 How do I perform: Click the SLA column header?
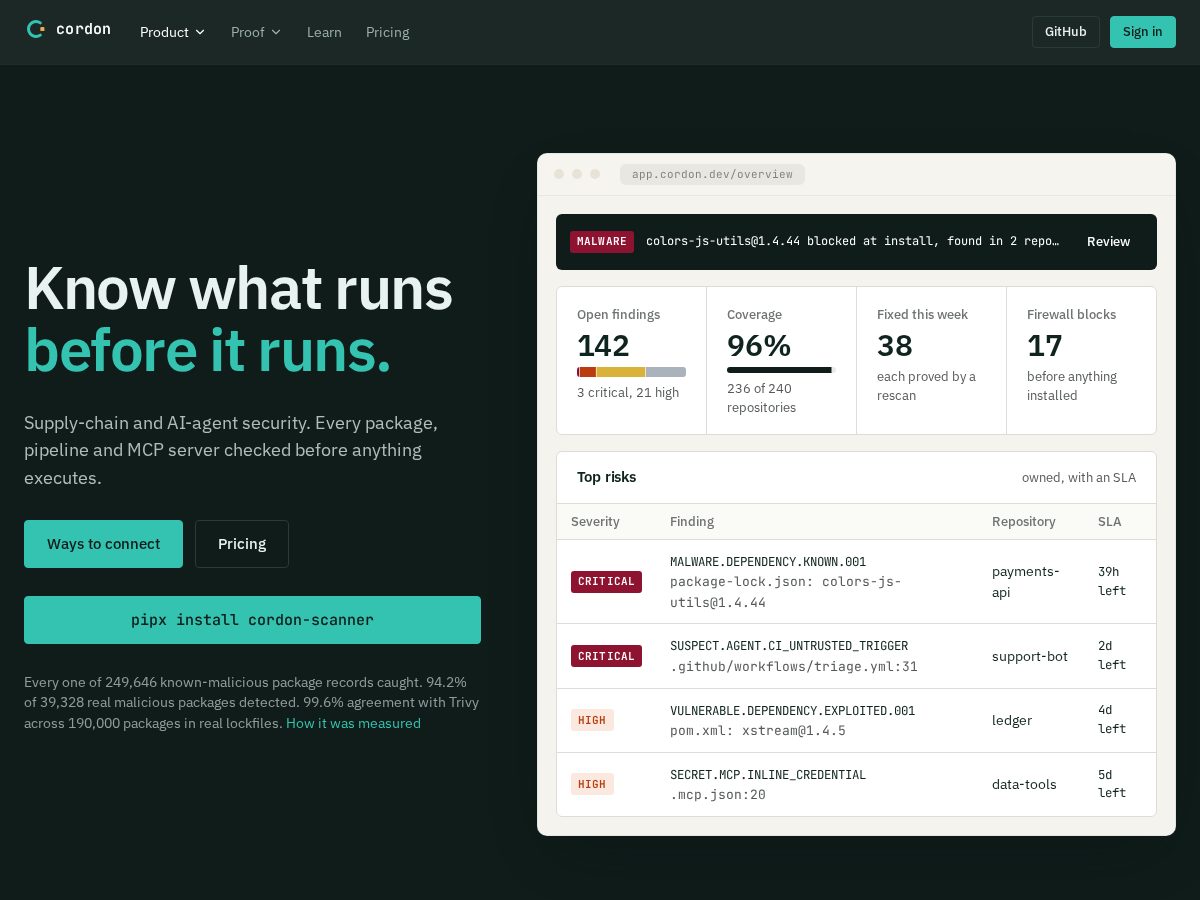tap(1109, 522)
